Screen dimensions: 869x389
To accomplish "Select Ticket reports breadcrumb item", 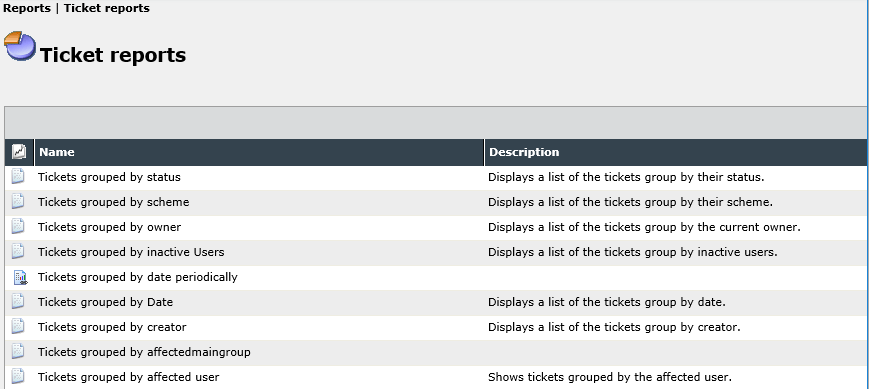I will [106, 8].
